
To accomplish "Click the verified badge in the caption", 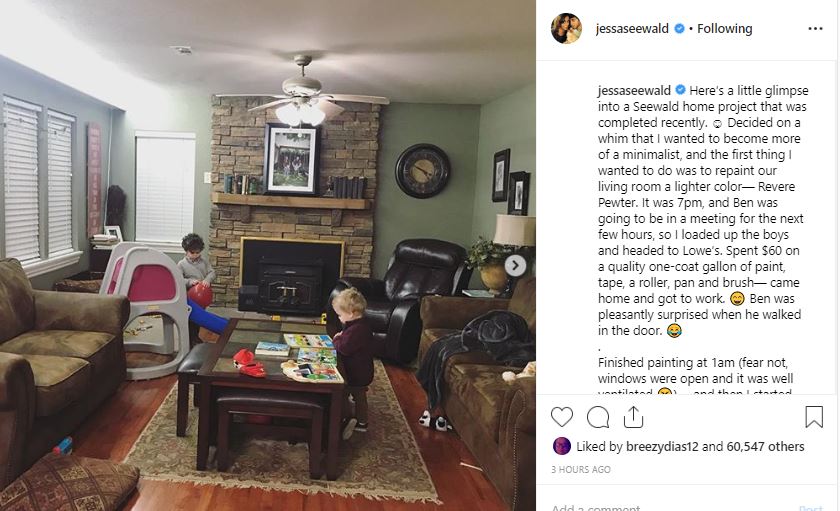I will point(680,90).
